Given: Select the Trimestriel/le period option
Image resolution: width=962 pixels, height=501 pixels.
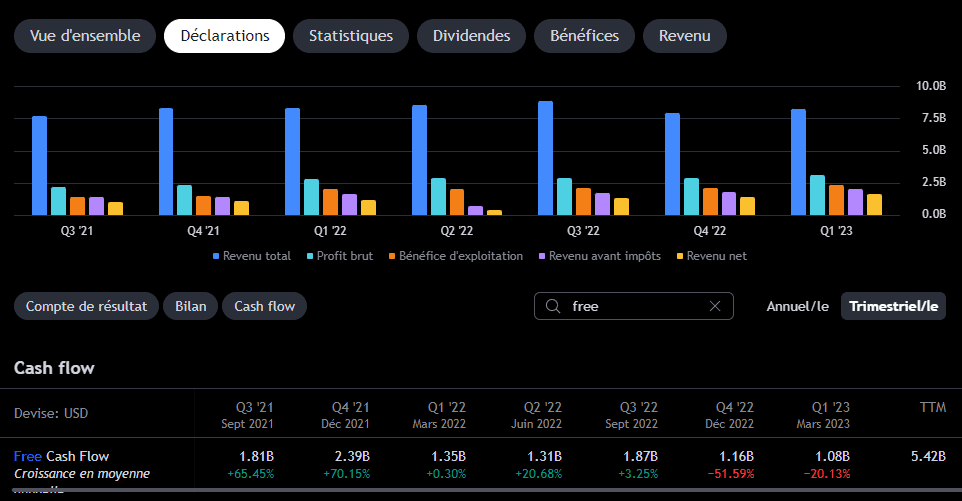Looking at the screenshot, I should point(893,306).
